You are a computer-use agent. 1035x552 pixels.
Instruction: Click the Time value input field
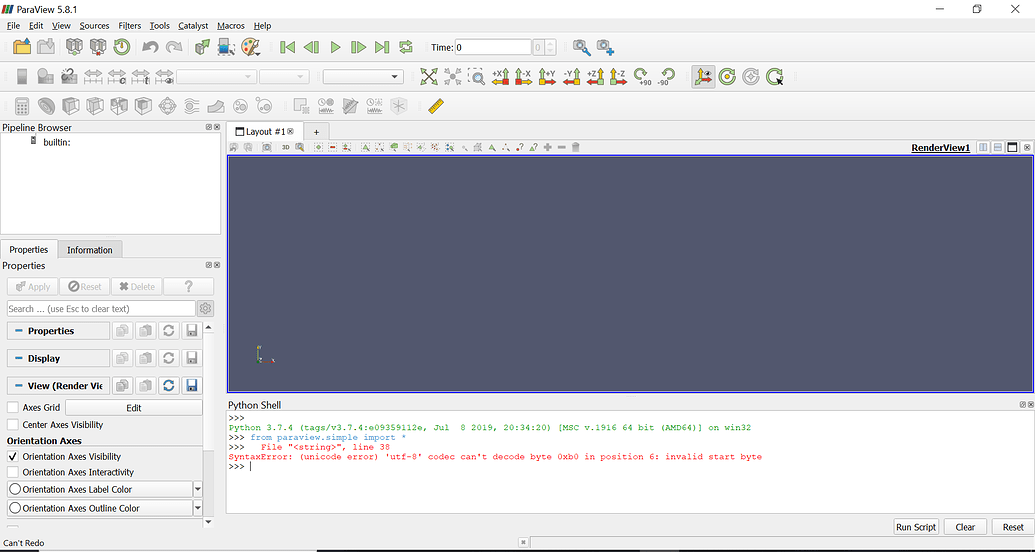point(494,48)
